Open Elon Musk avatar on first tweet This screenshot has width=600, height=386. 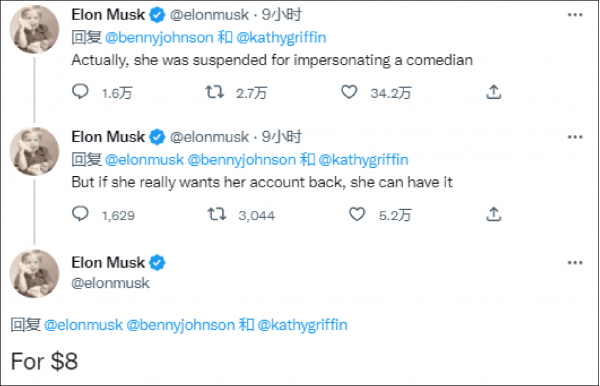tap(34, 29)
